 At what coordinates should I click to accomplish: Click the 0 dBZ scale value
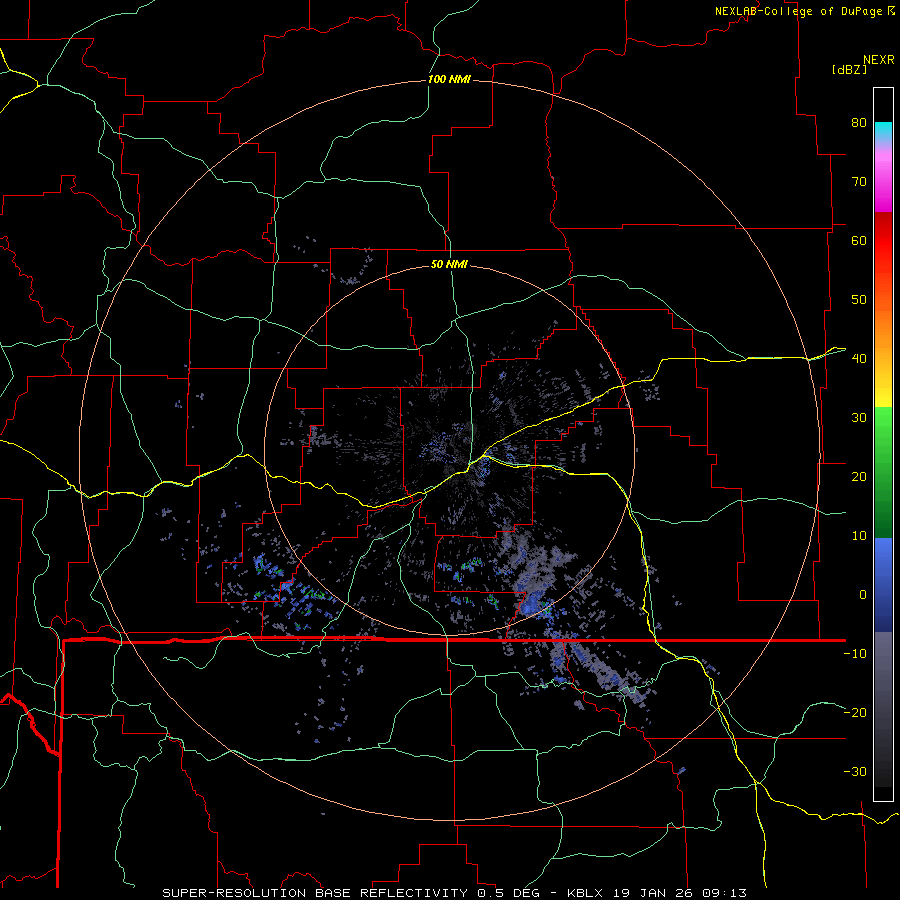863,595
